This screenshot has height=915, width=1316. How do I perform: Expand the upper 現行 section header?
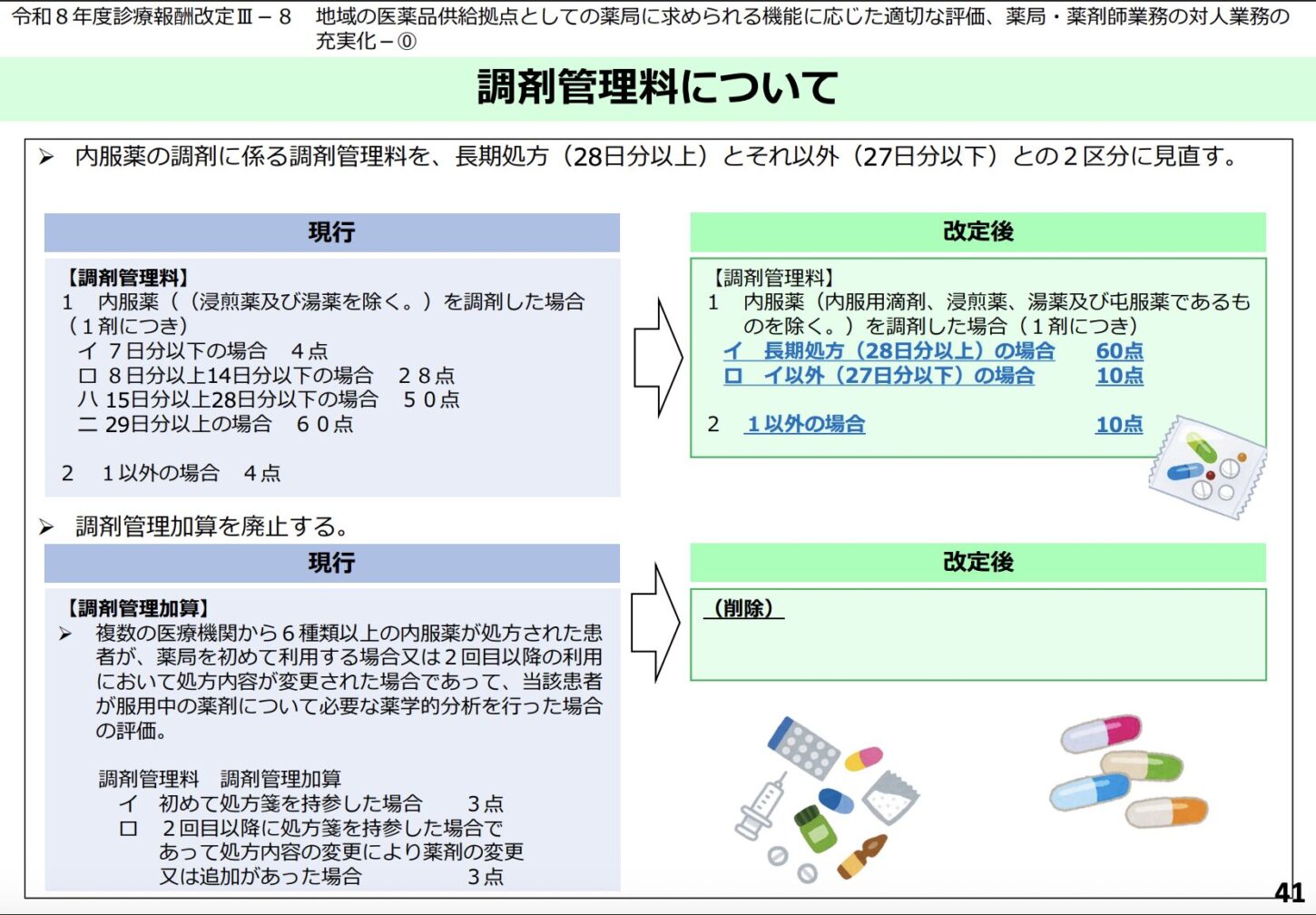click(331, 232)
